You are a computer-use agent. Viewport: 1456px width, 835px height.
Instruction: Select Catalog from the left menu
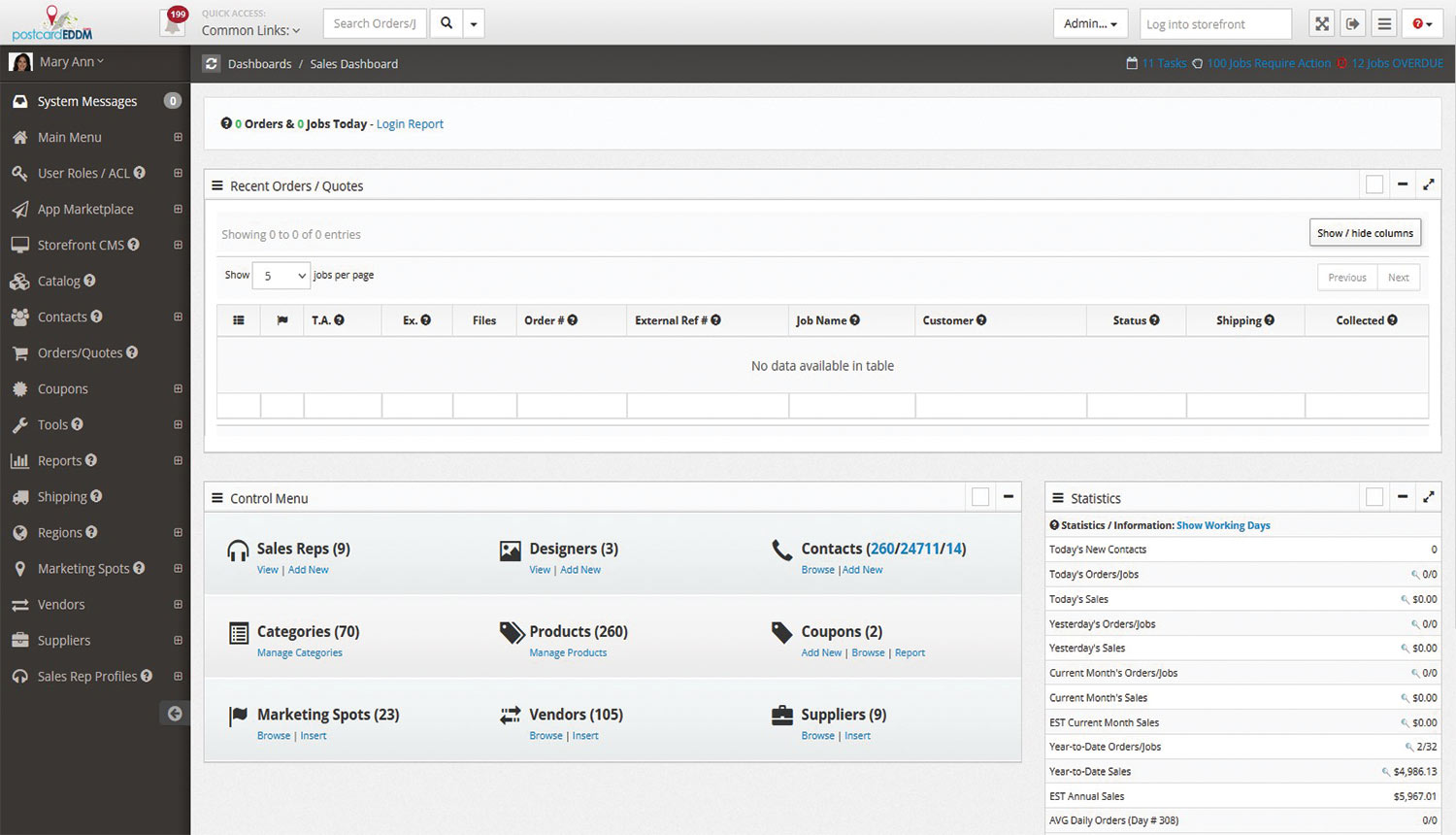pos(56,281)
